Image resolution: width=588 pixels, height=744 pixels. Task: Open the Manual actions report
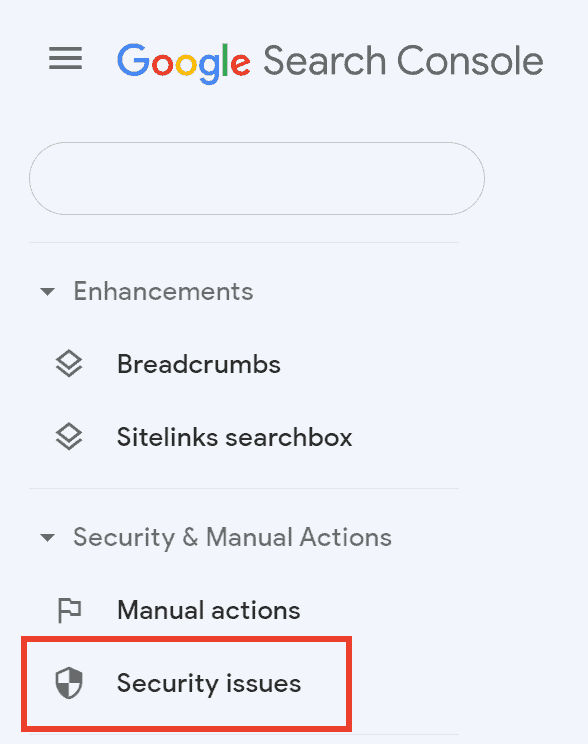tap(209, 610)
